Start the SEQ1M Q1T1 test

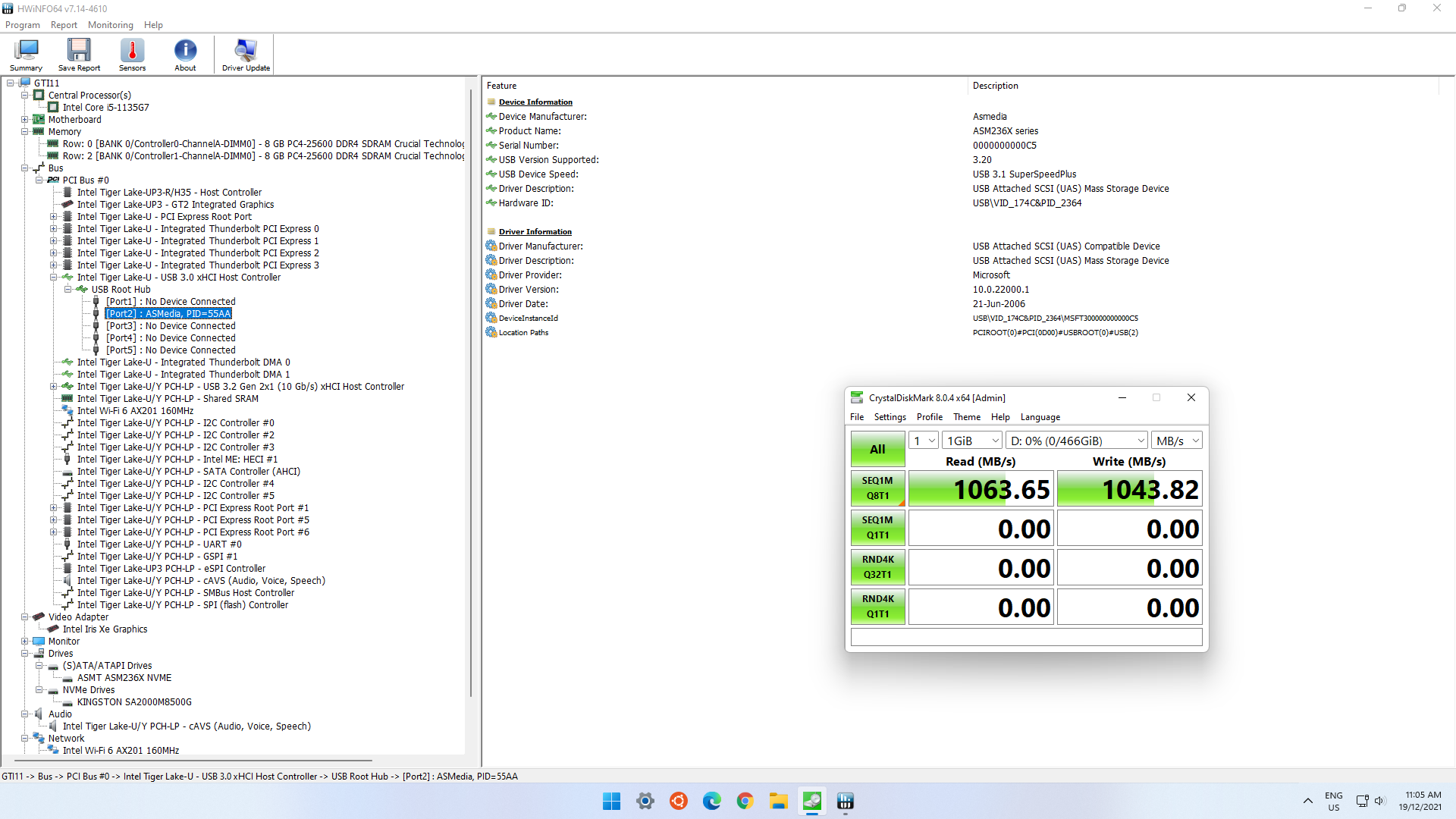coord(878,528)
